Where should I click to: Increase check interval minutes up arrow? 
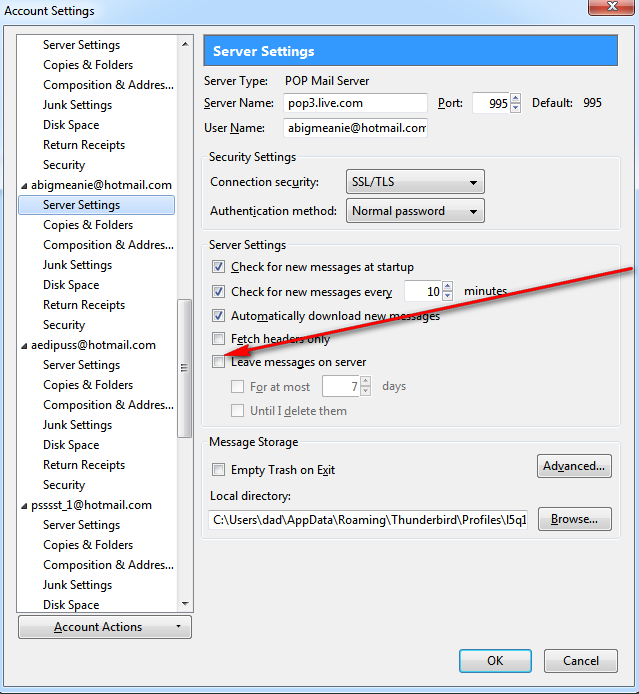coord(447,286)
